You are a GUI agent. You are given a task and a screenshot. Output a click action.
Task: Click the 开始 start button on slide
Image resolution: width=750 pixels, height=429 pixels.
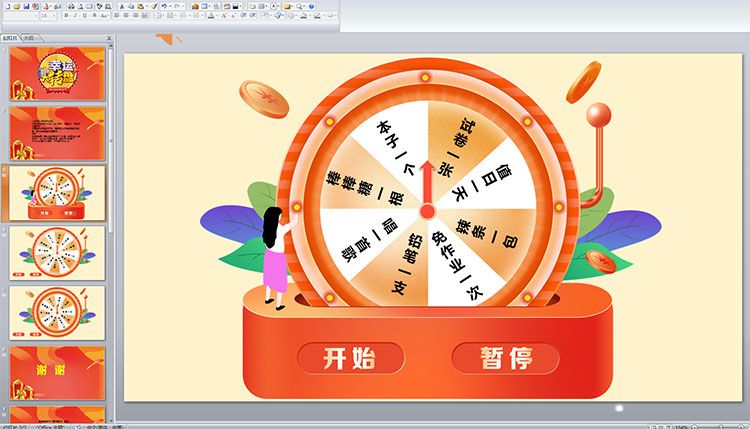[351, 358]
